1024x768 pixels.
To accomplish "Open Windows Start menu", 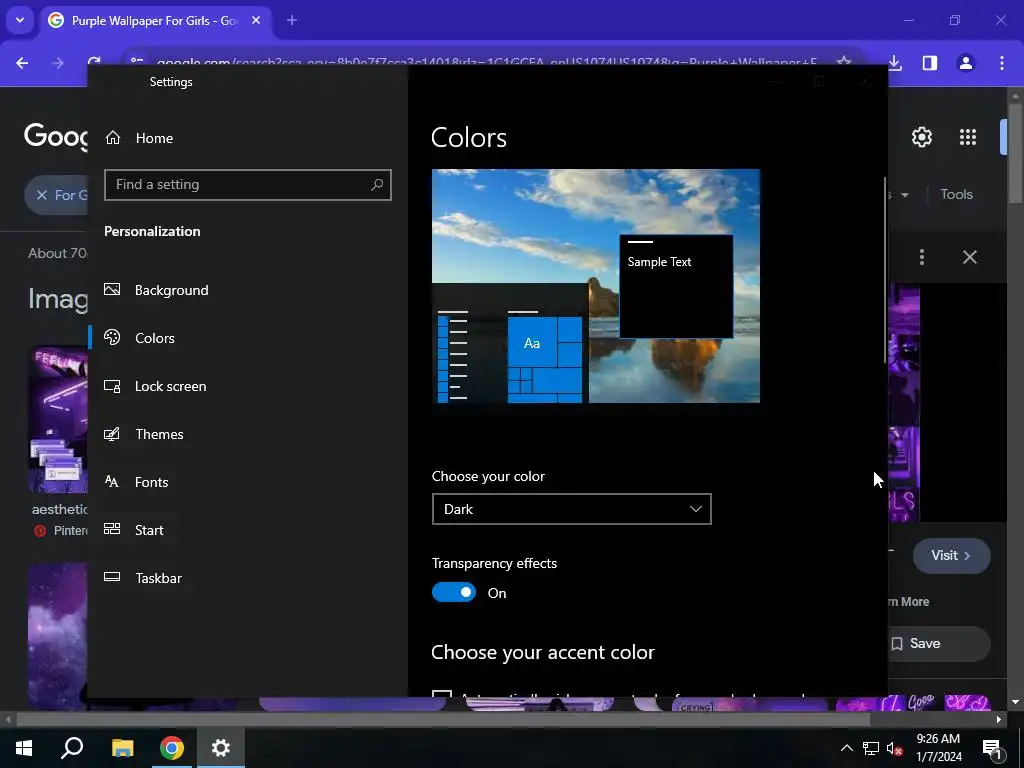I will [x=24, y=748].
